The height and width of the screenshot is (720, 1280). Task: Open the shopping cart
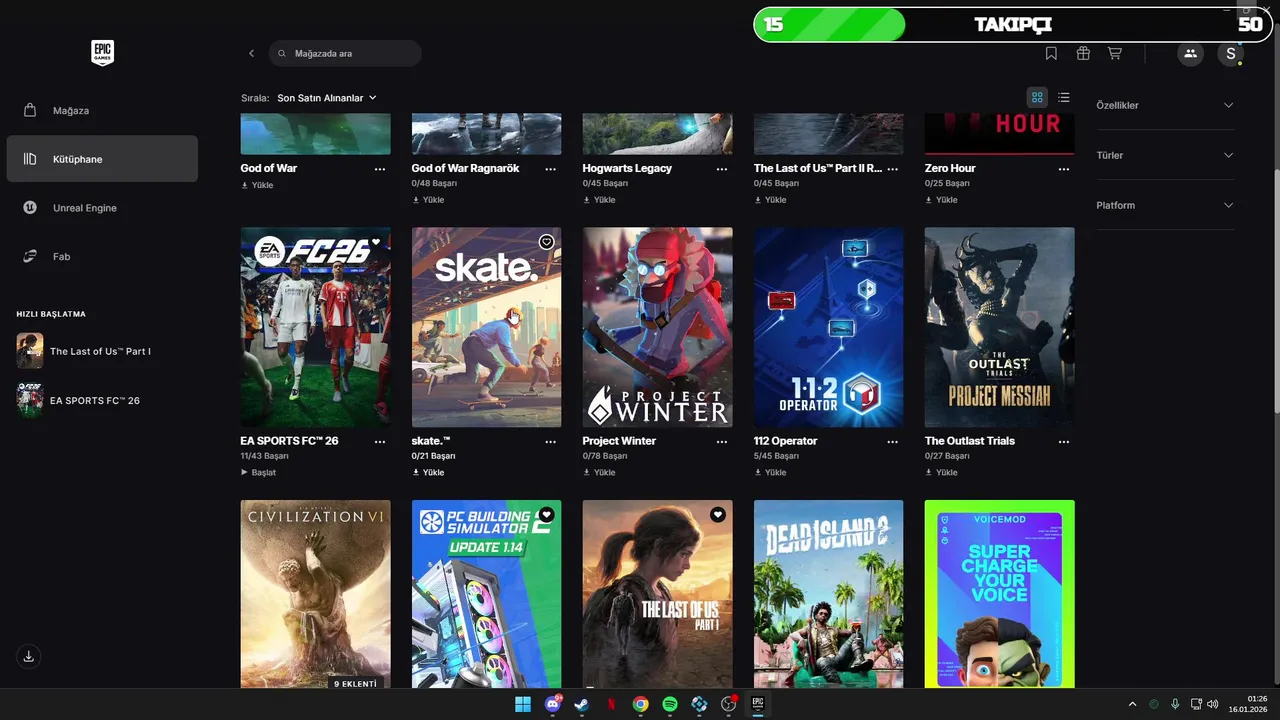1115,53
